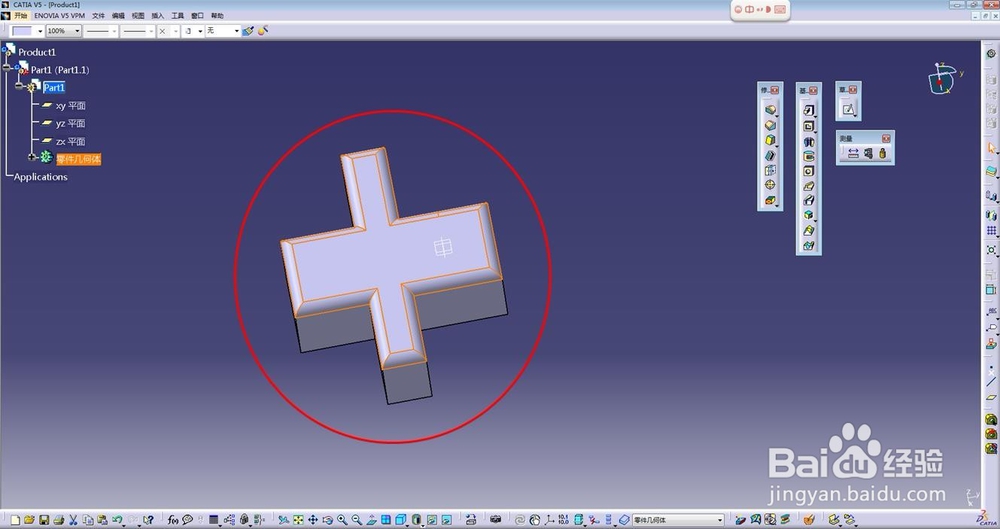Click the Measure Item icon

(x=868, y=153)
